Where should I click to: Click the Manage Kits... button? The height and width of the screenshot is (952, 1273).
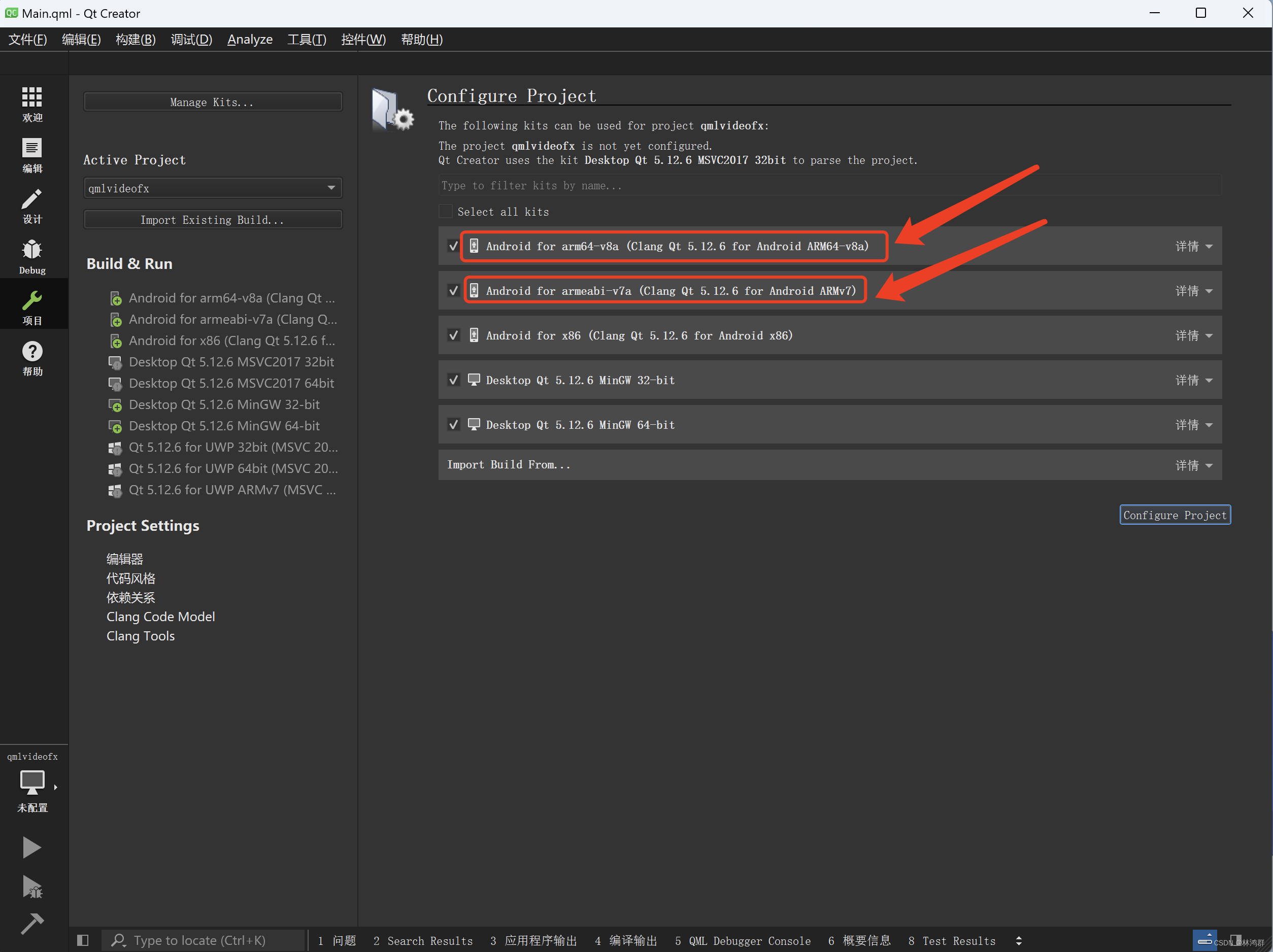click(x=213, y=102)
